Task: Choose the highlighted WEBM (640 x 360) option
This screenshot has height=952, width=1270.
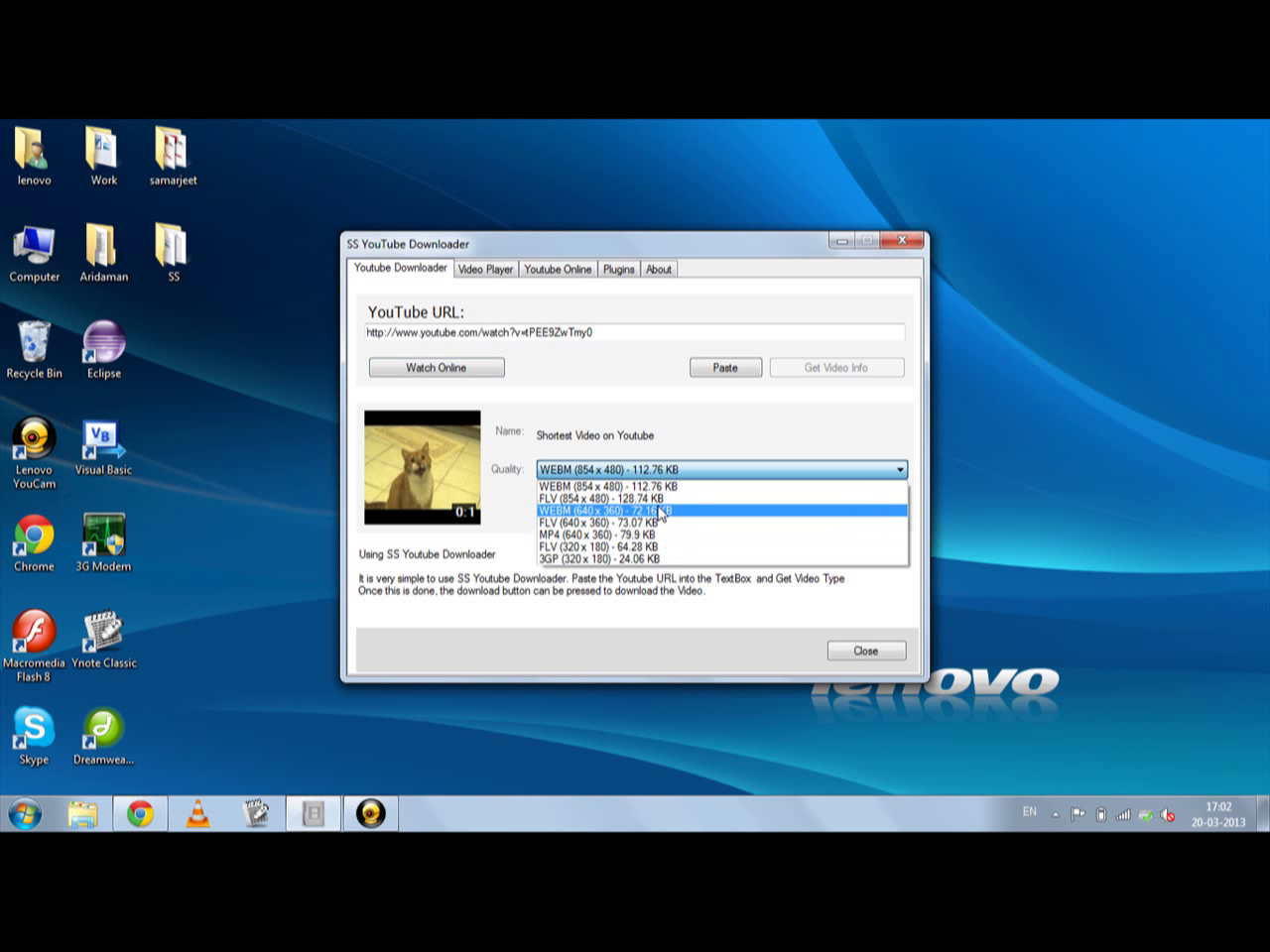Action: (x=722, y=511)
